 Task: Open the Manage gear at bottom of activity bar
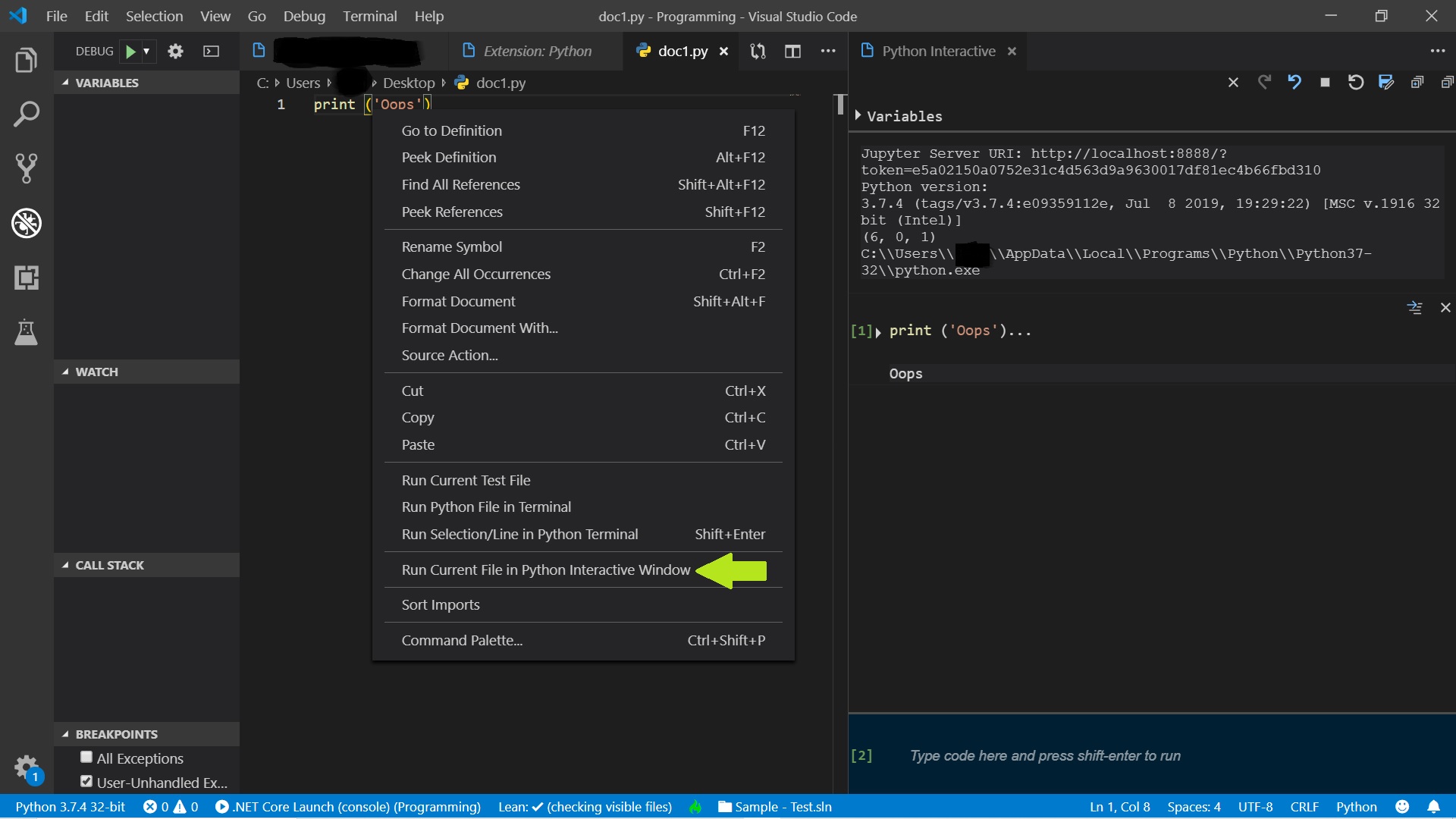27,767
